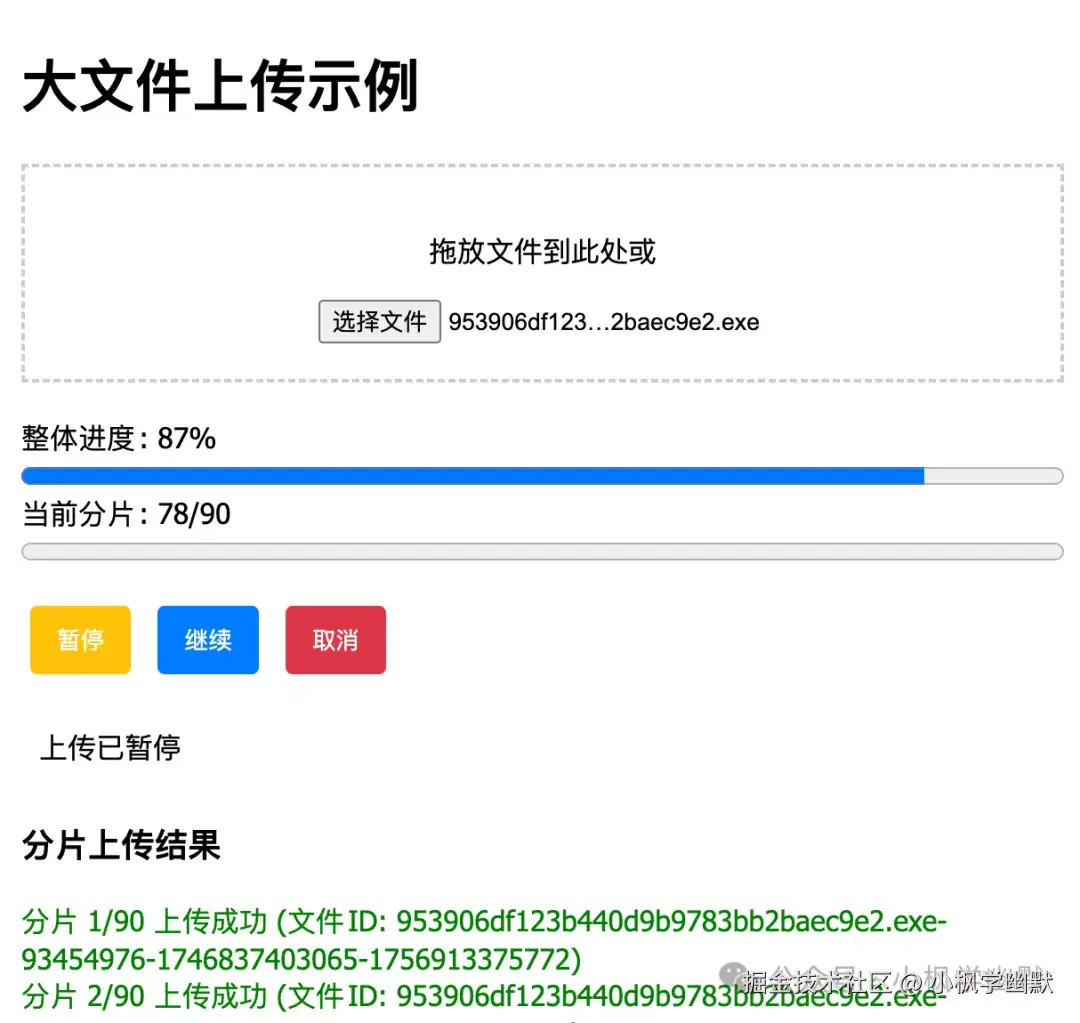Click the 大文件上传示例 page title
This screenshot has width=1080, height=1023.
click(222, 86)
